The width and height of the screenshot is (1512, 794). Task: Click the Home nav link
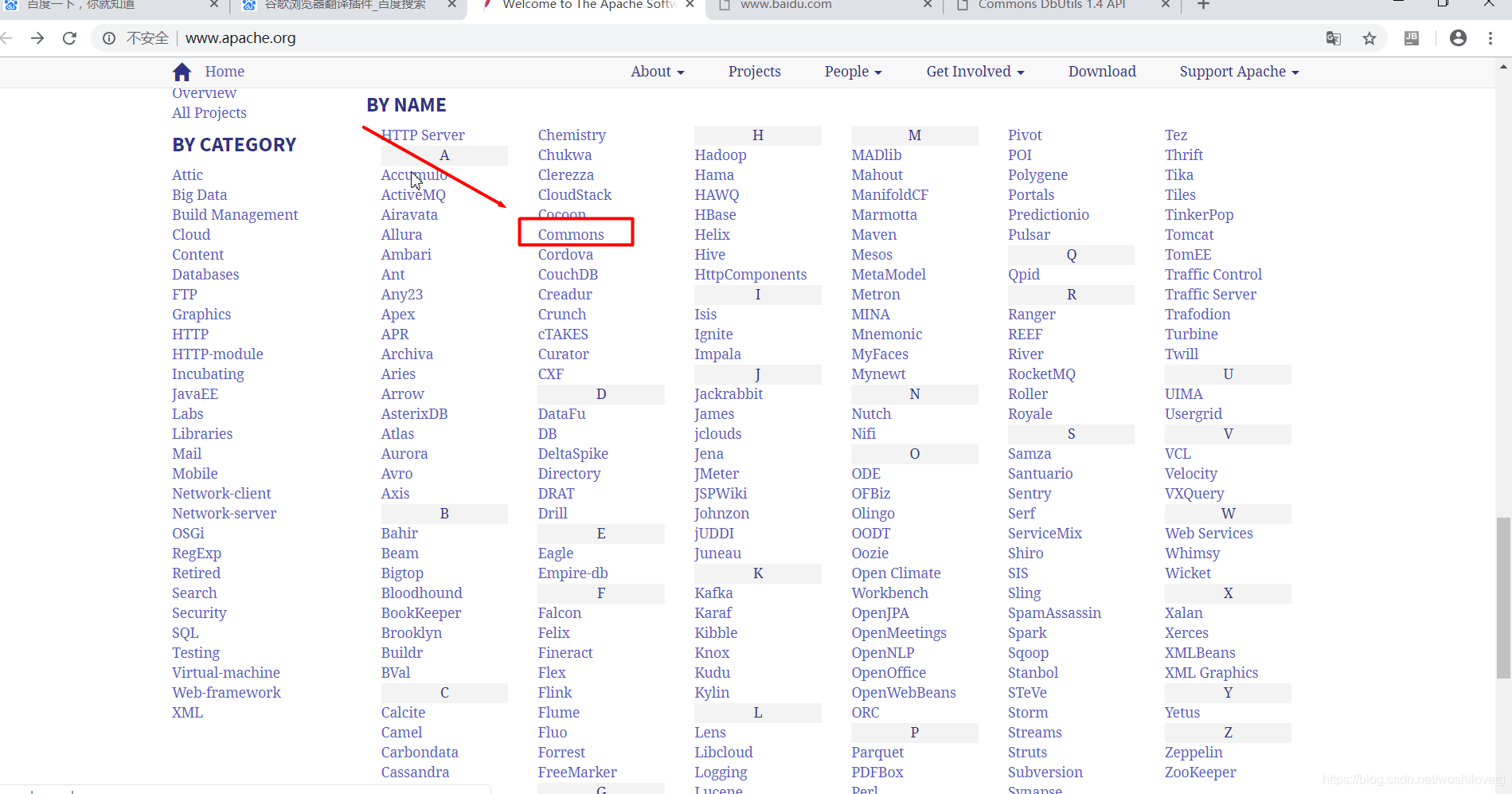(x=225, y=72)
